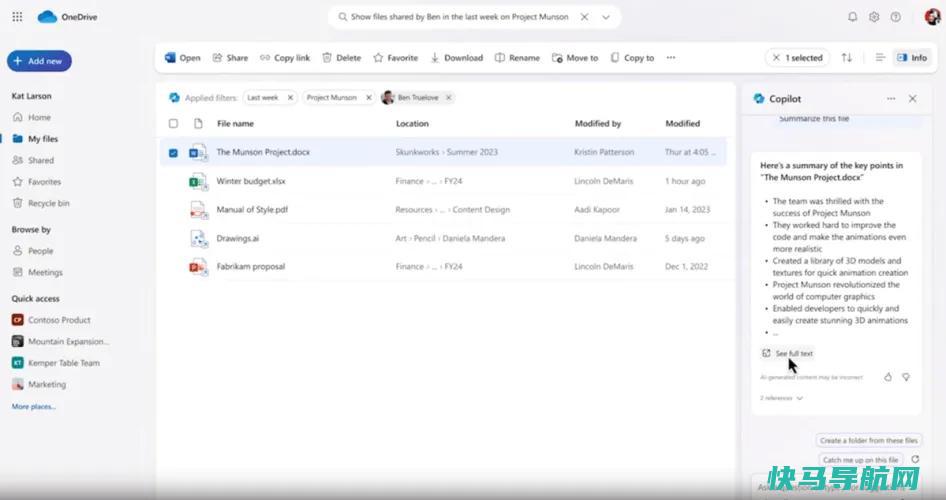Click Create a folder from these files

tap(869, 440)
